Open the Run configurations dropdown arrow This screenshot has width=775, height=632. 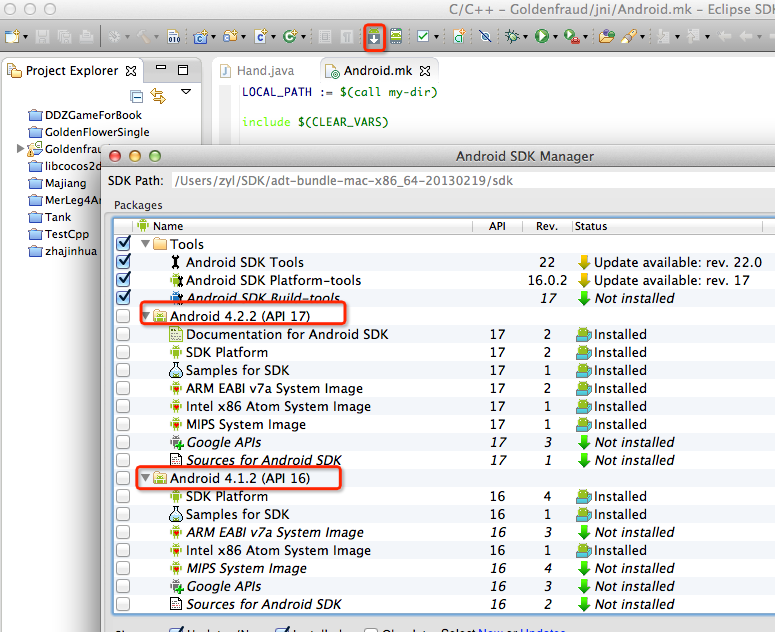(555, 37)
